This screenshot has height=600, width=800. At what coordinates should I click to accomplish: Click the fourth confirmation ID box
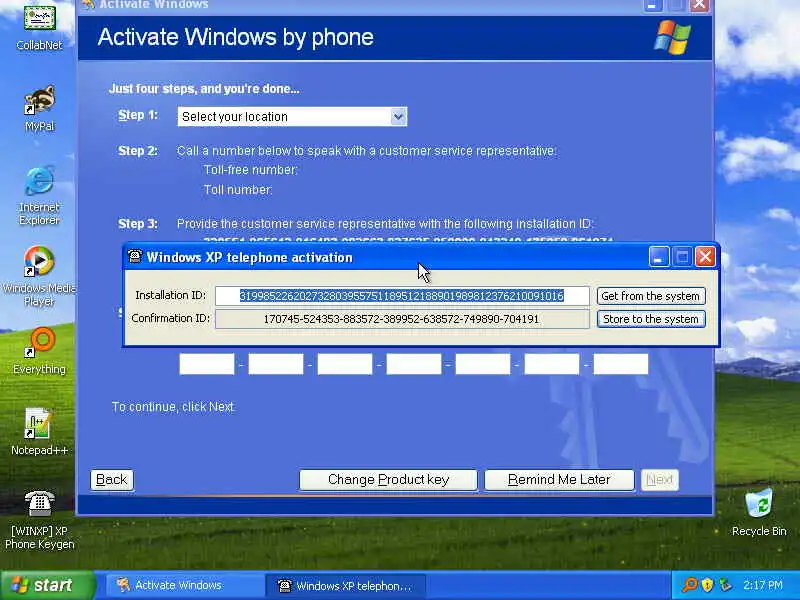click(414, 364)
